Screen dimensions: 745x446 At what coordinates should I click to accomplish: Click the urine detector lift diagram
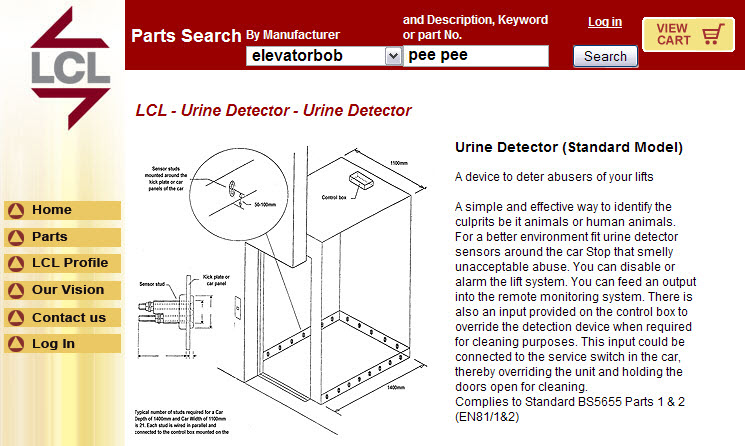[280, 290]
